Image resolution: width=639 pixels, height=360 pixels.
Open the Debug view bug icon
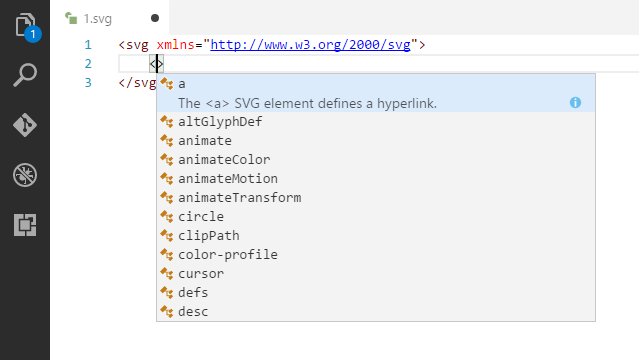(25, 175)
